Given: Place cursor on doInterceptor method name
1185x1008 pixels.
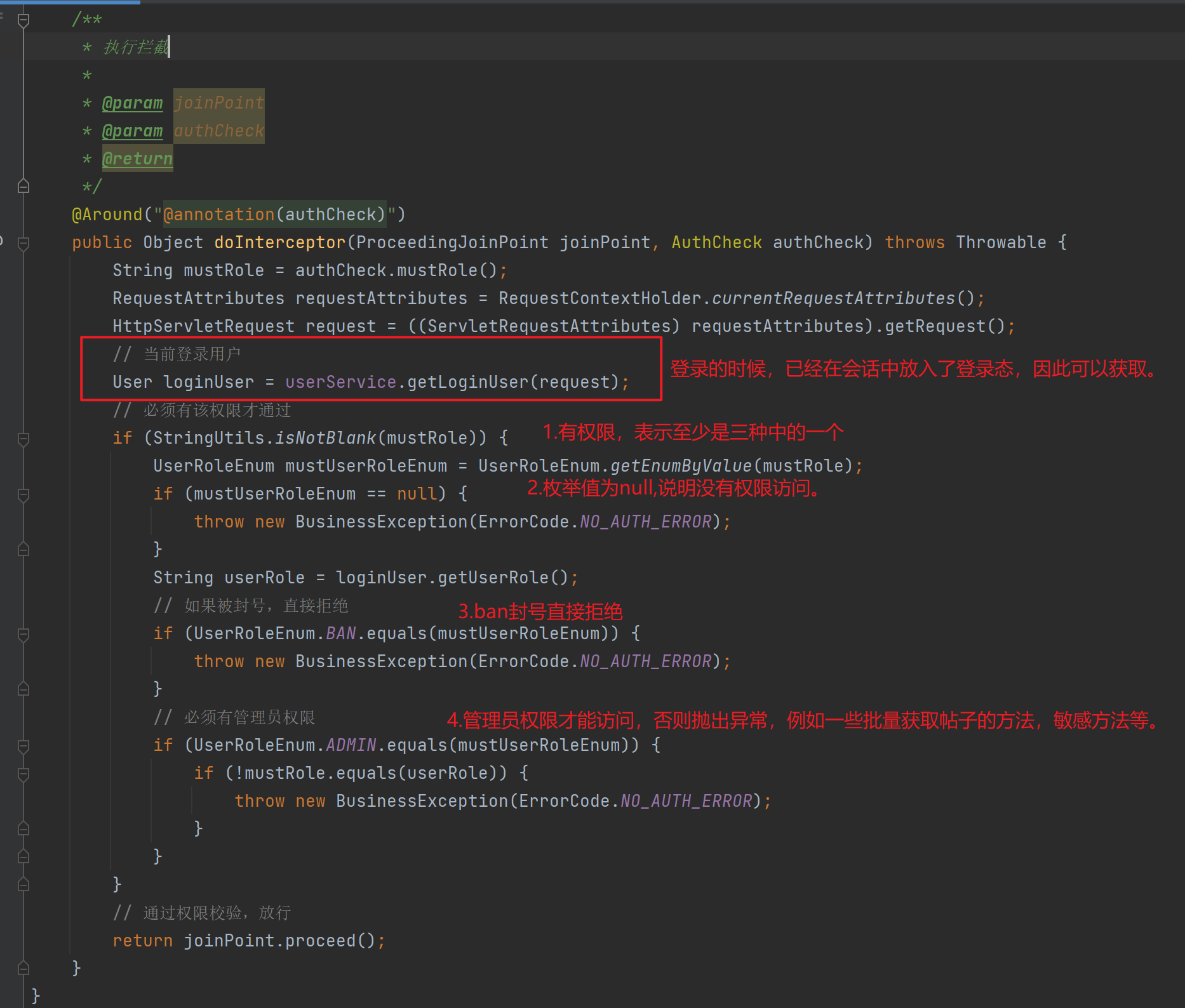Looking at the screenshot, I should click(x=279, y=242).
